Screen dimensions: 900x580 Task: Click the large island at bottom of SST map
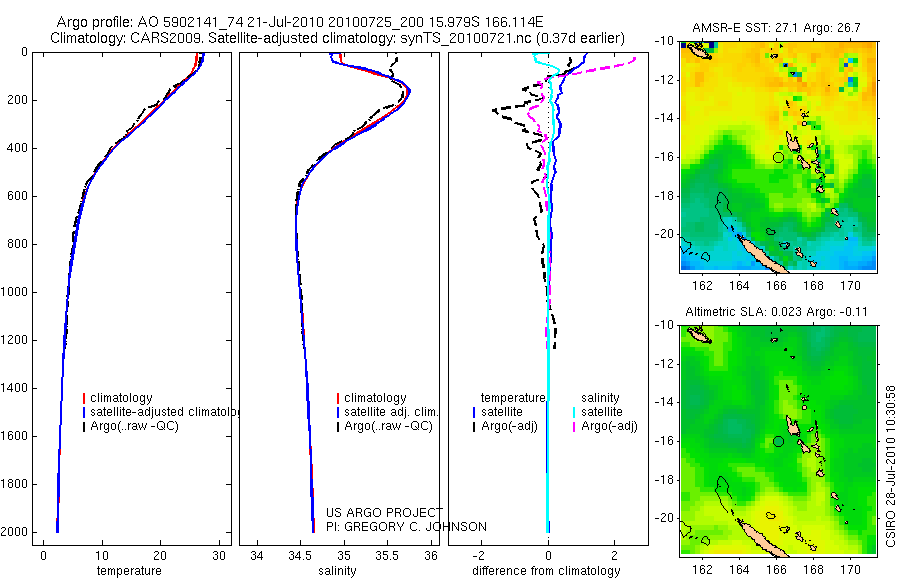coord(762,254)
